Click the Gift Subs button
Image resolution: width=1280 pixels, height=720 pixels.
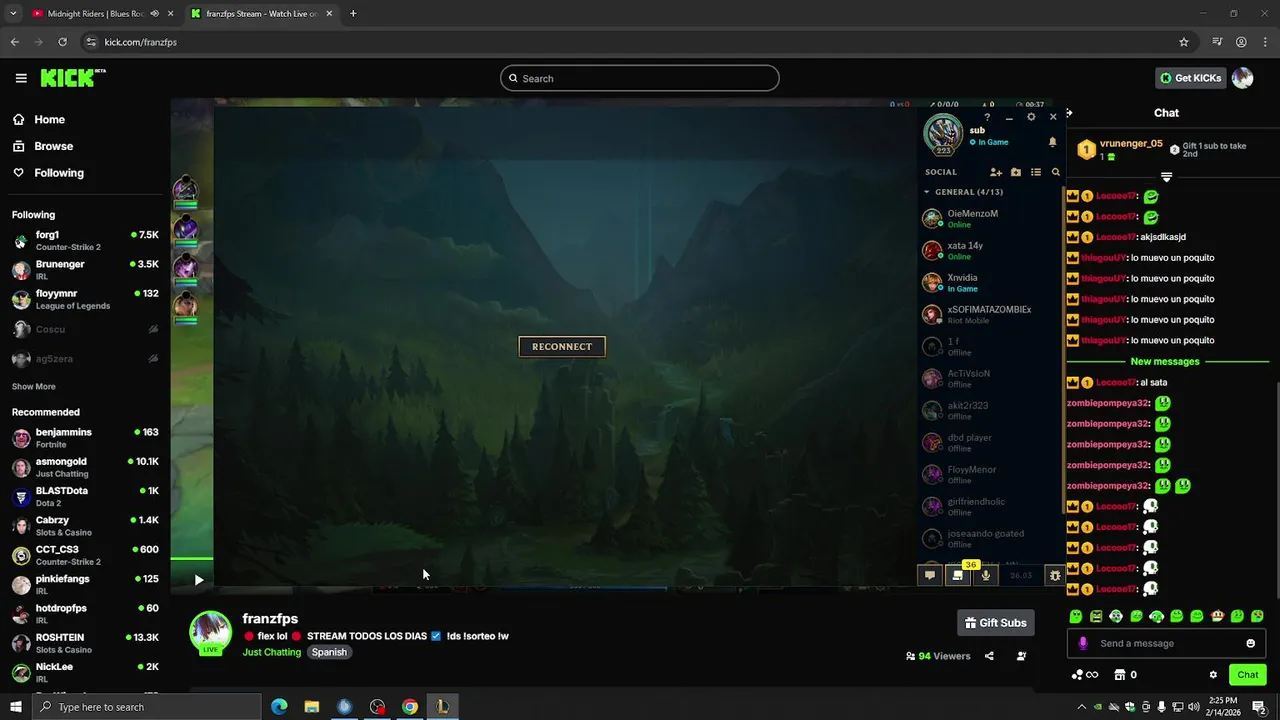995,623
